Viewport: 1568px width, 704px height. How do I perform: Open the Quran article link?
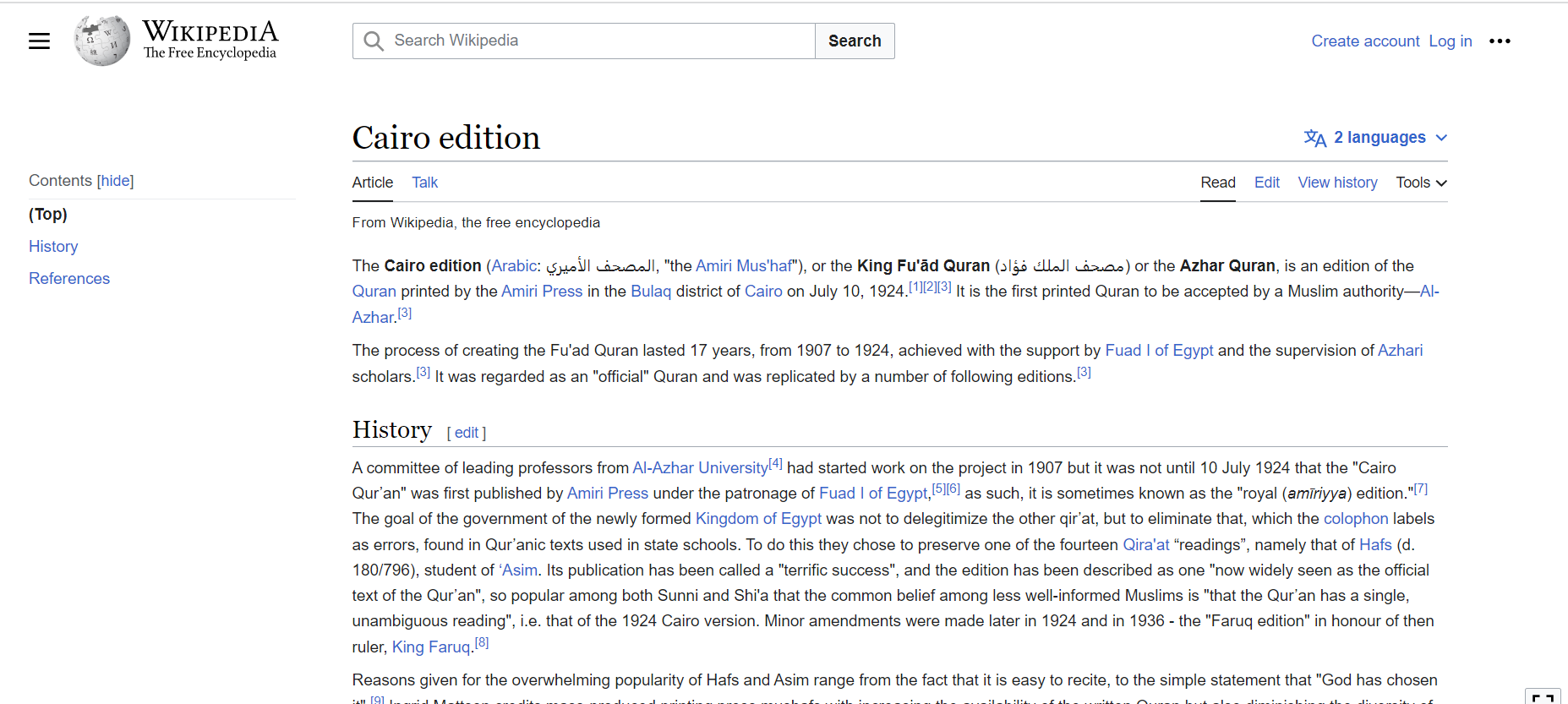(374, 292)
